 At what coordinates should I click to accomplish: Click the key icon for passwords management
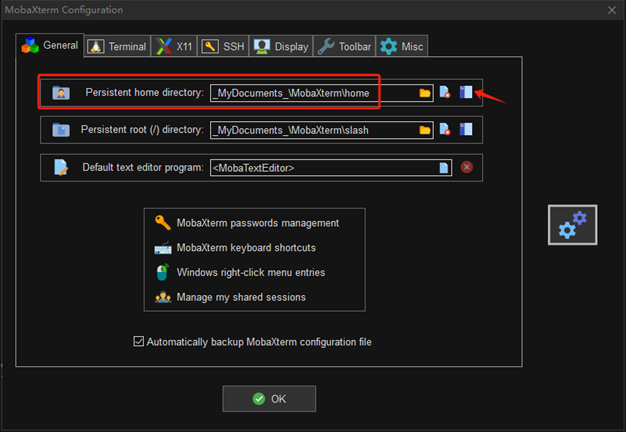162,222
